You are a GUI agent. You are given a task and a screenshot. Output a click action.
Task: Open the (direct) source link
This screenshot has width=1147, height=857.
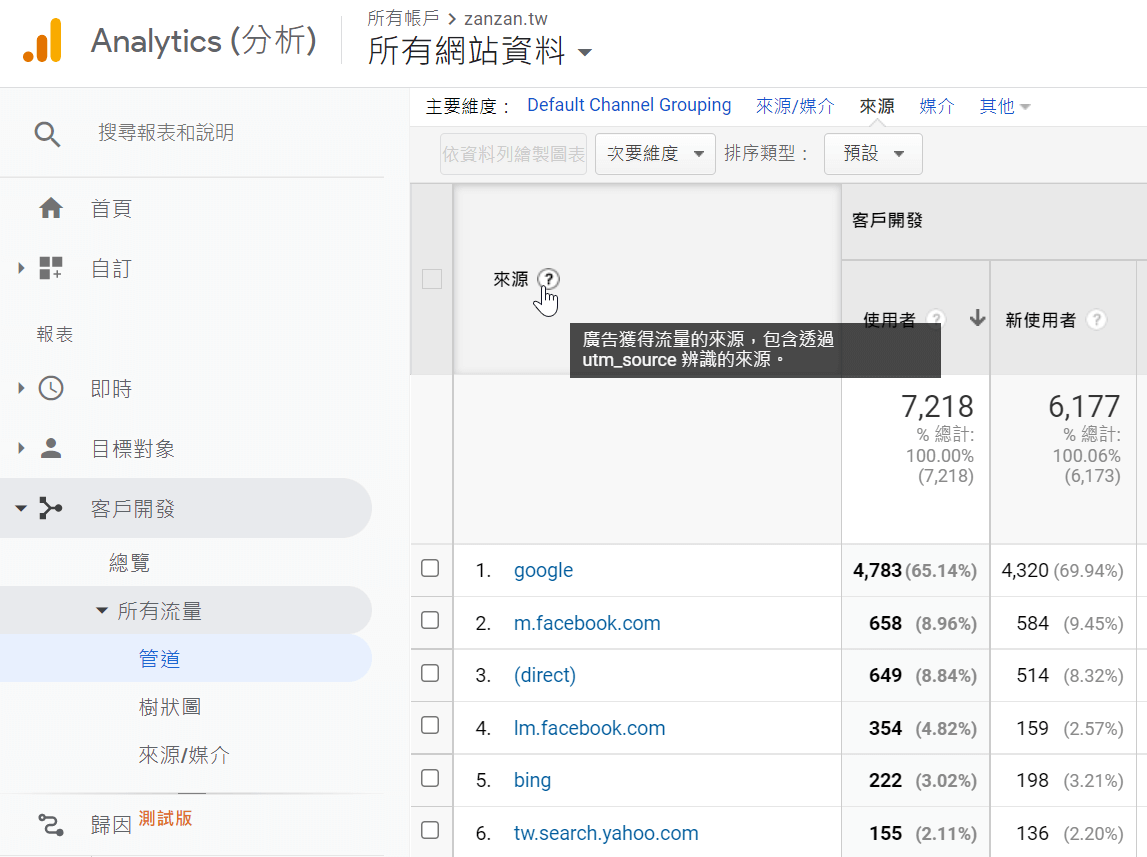pos(544,675)
